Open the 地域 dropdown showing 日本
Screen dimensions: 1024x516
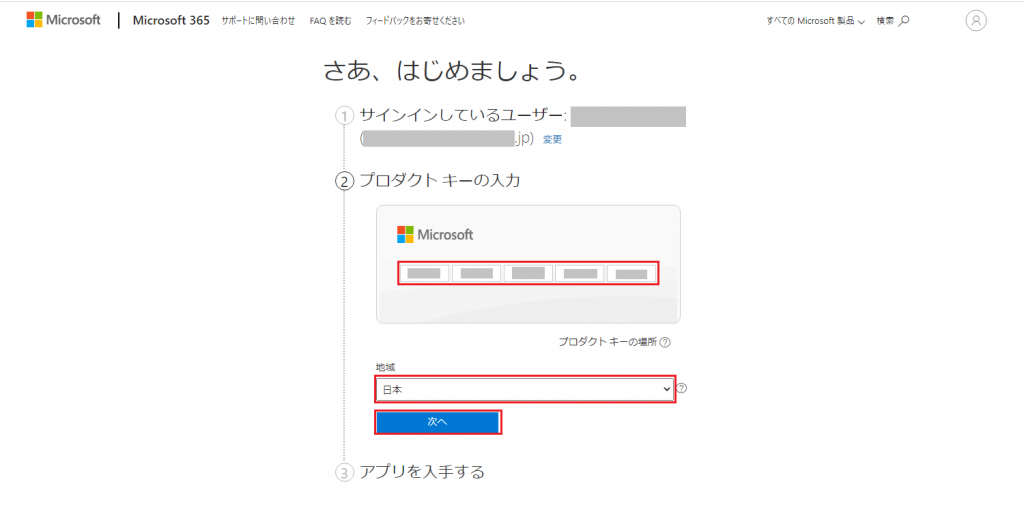coord(525,389)
